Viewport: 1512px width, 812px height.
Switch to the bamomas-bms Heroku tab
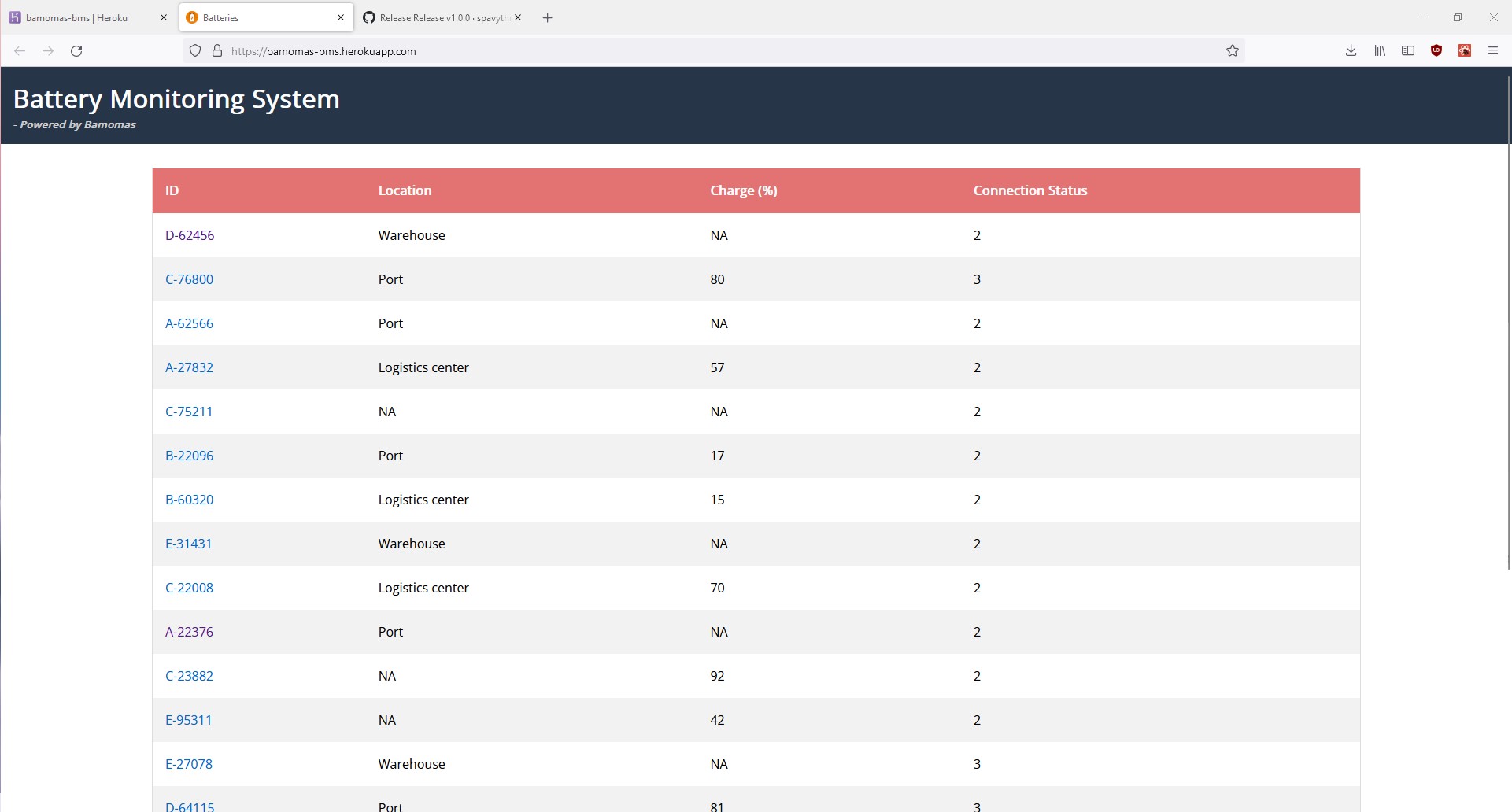pyautogui.click(x=79, y=17)
